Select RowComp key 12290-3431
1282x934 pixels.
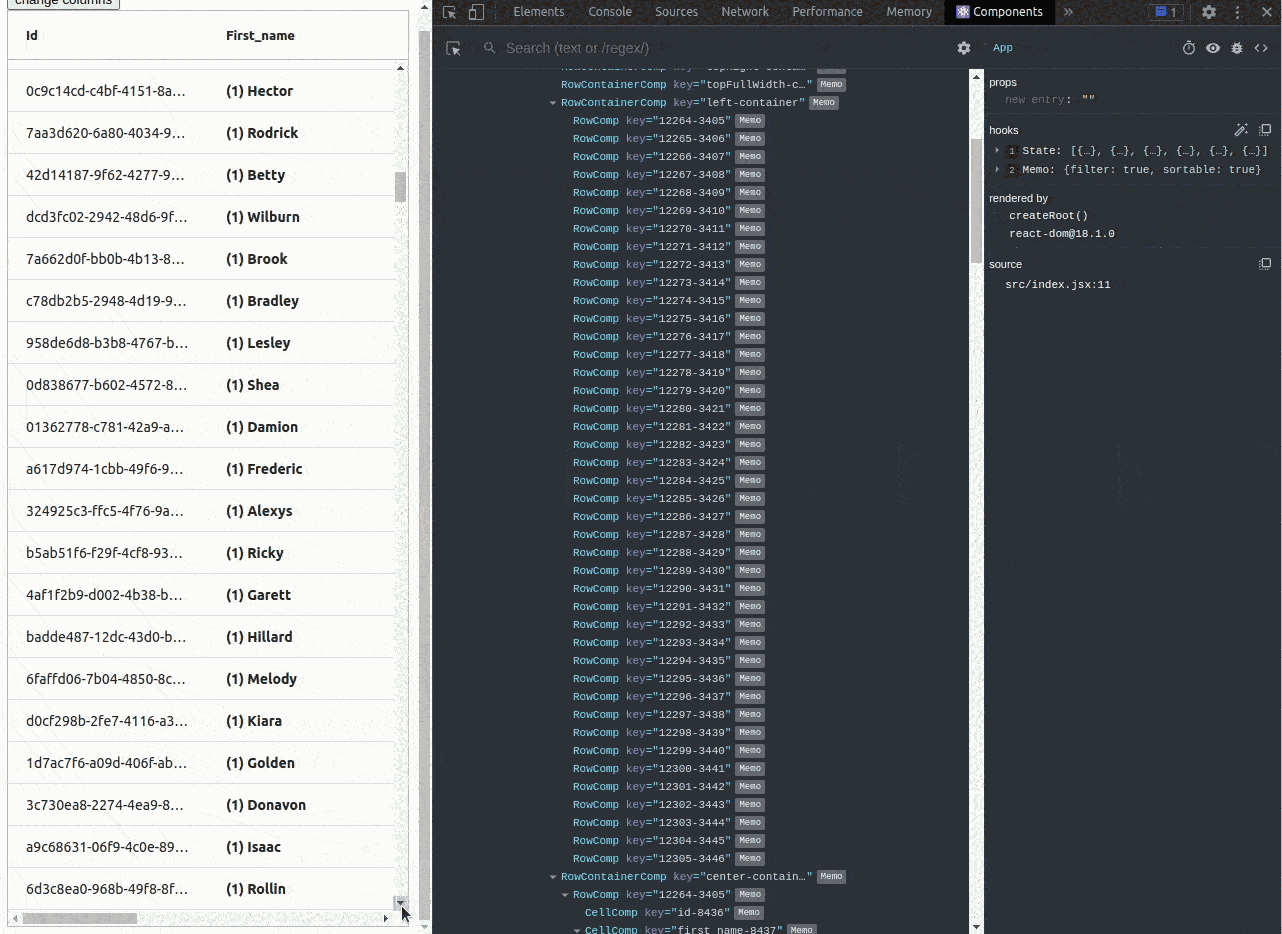(x=668, y=589)
